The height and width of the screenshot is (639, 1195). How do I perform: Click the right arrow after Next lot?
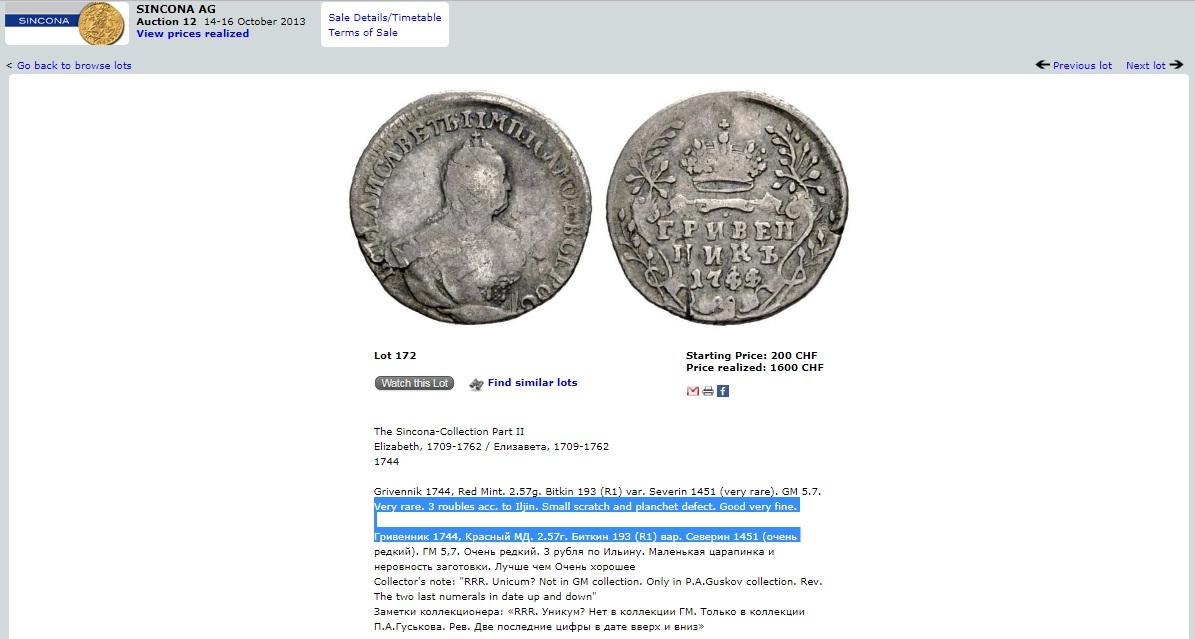click(1177, 65)
